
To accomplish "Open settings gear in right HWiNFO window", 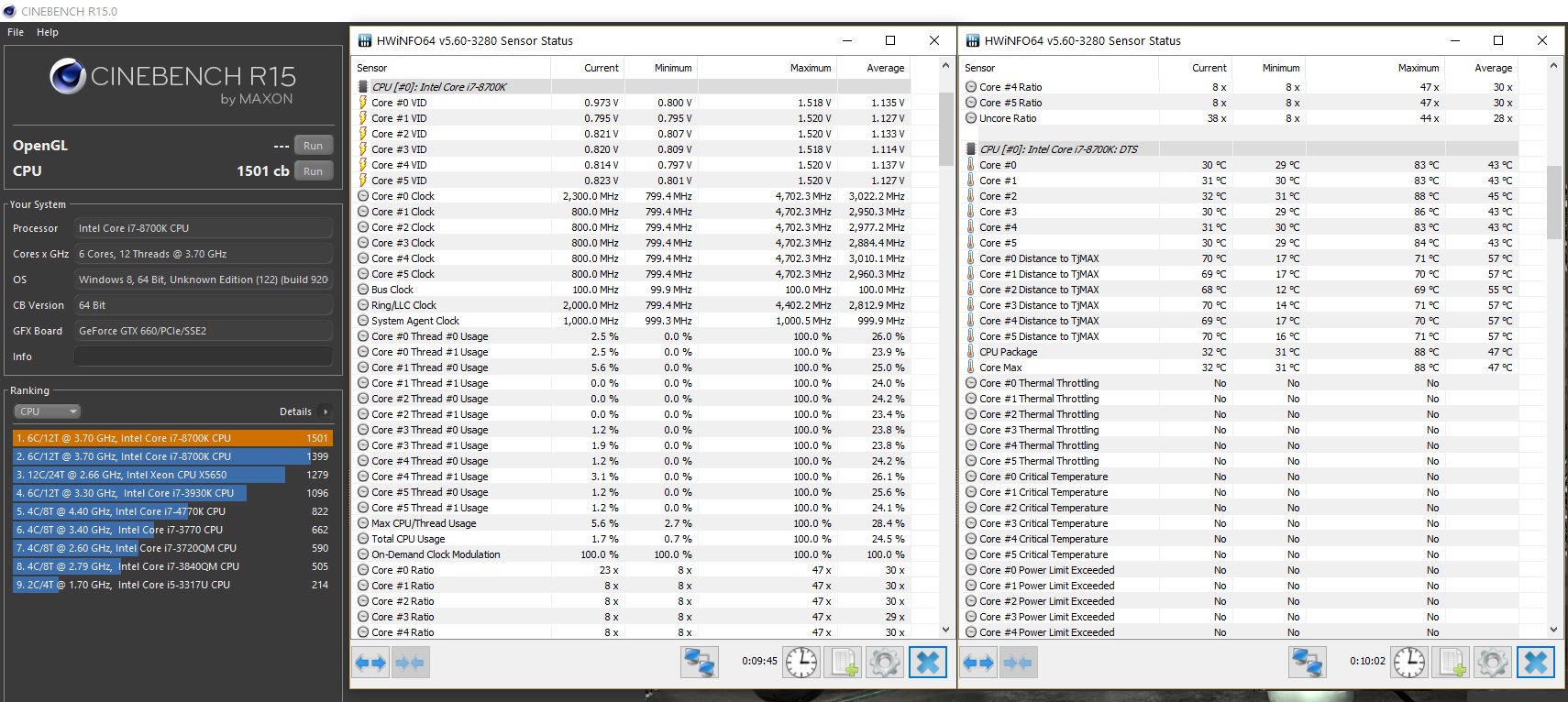I will pos(1493,663).
